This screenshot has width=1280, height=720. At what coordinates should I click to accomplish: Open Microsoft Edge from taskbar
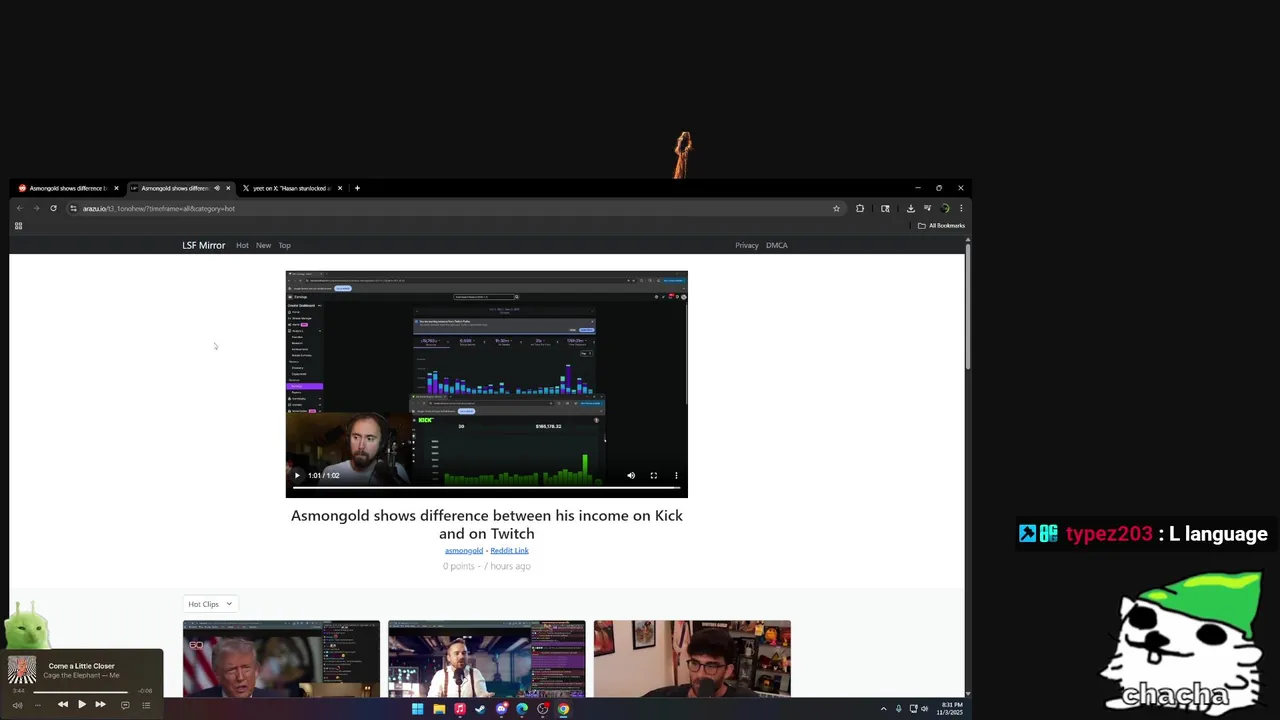522,709
